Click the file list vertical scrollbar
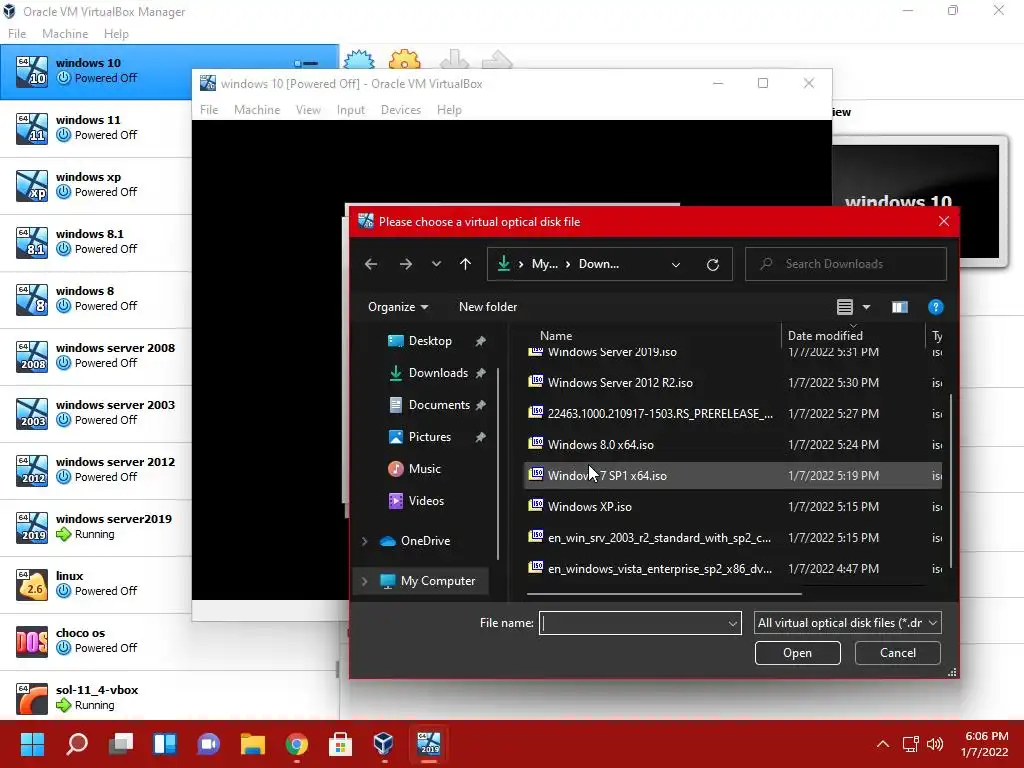Screen dimensions: 1024x768 coord(951,480)
